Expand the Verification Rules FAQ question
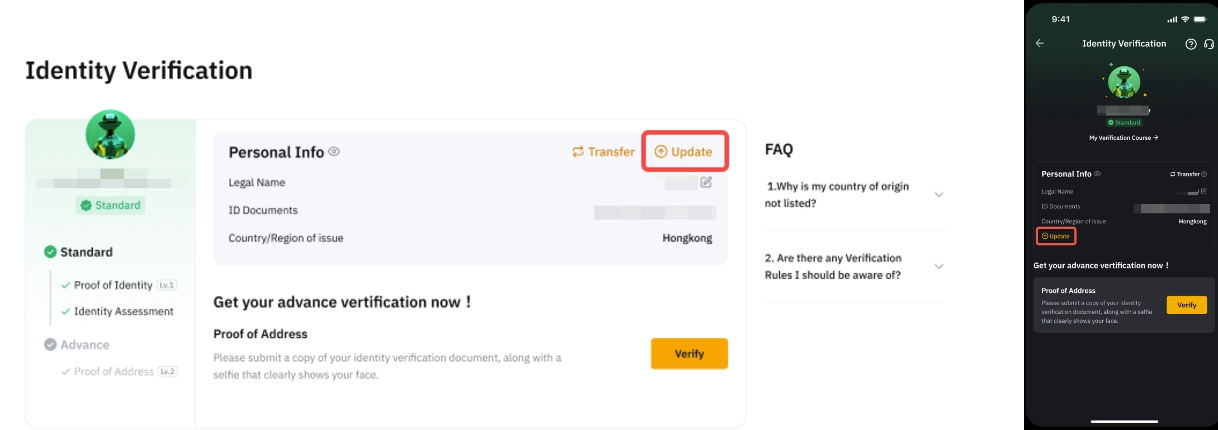Viewport: 1218px width, 430px height. [938, 266]
